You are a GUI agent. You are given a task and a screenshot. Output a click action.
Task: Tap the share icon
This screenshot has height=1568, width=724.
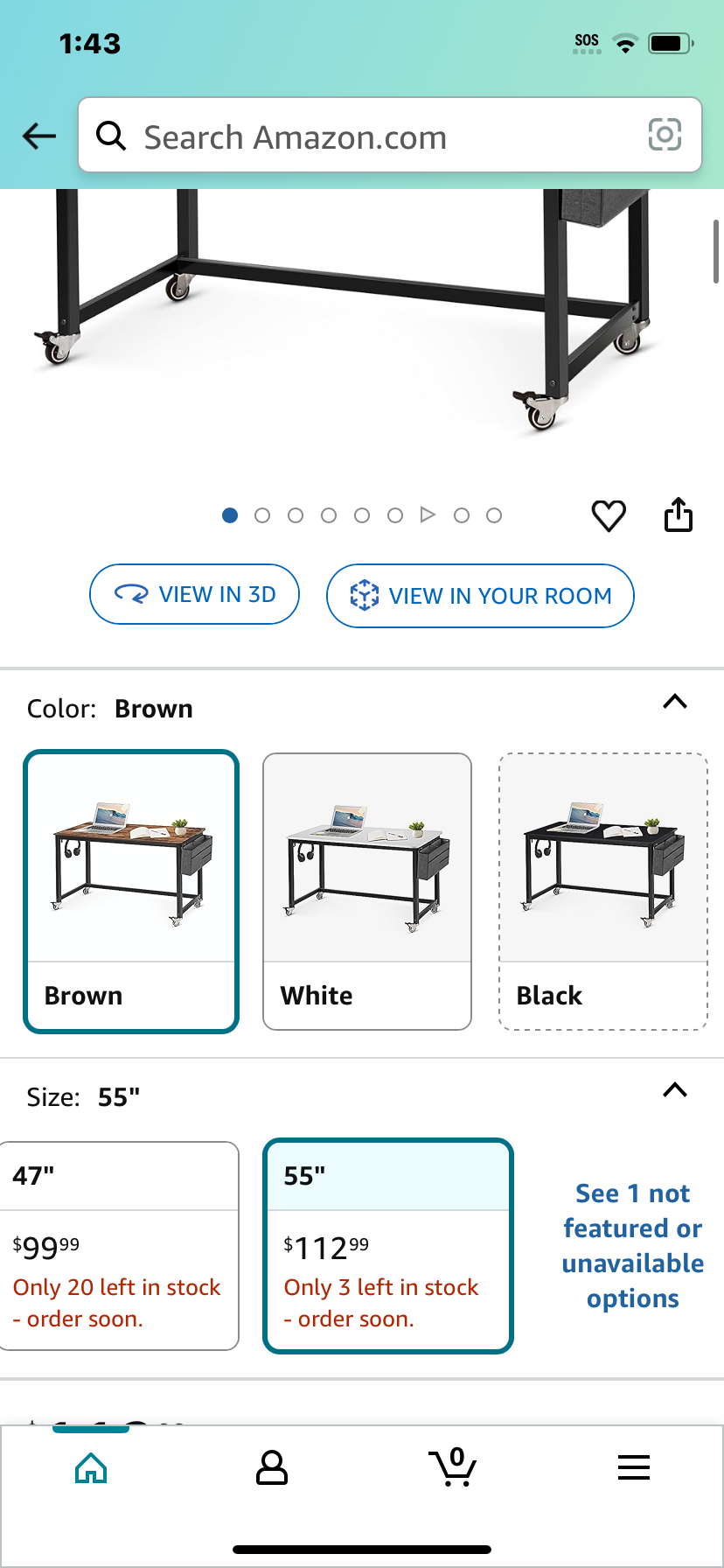pos(679,514)
